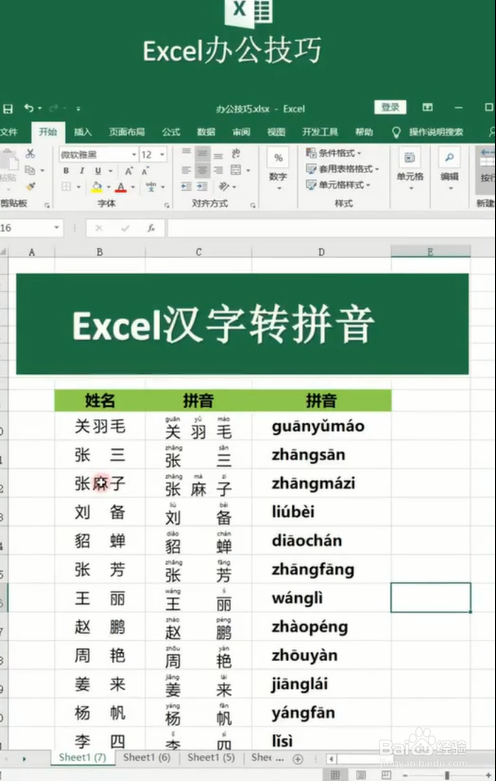Select the Sheet1 (6) worksheet tab
This screenshot has width=496, height=781.
point(147,758)
